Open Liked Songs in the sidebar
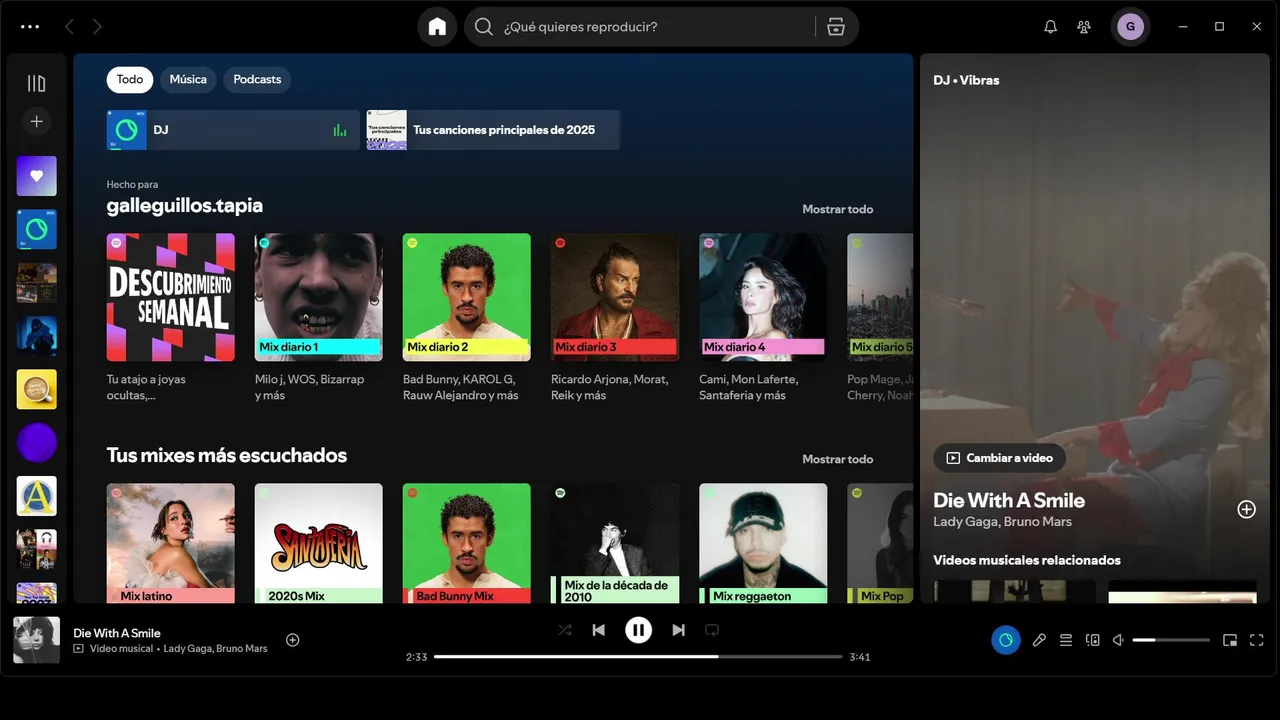 [x=36, y=176]
